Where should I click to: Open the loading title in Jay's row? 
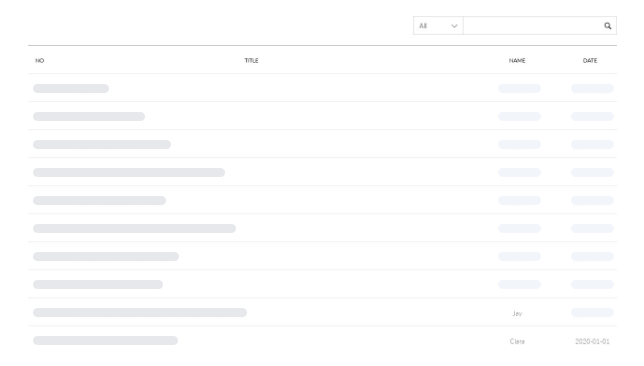[140, 313]
